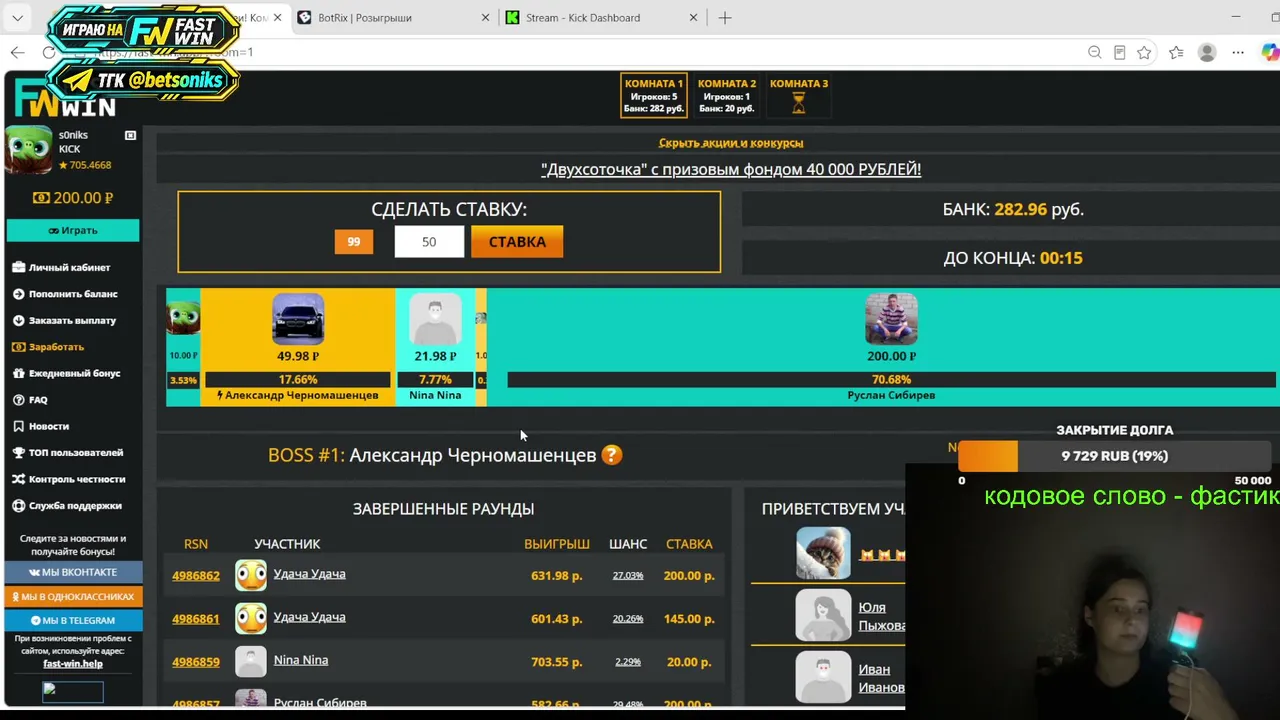Screen dimensions: 1280x720
Task: Click the orange 99 quick-bet button
Action: point(354,242)
